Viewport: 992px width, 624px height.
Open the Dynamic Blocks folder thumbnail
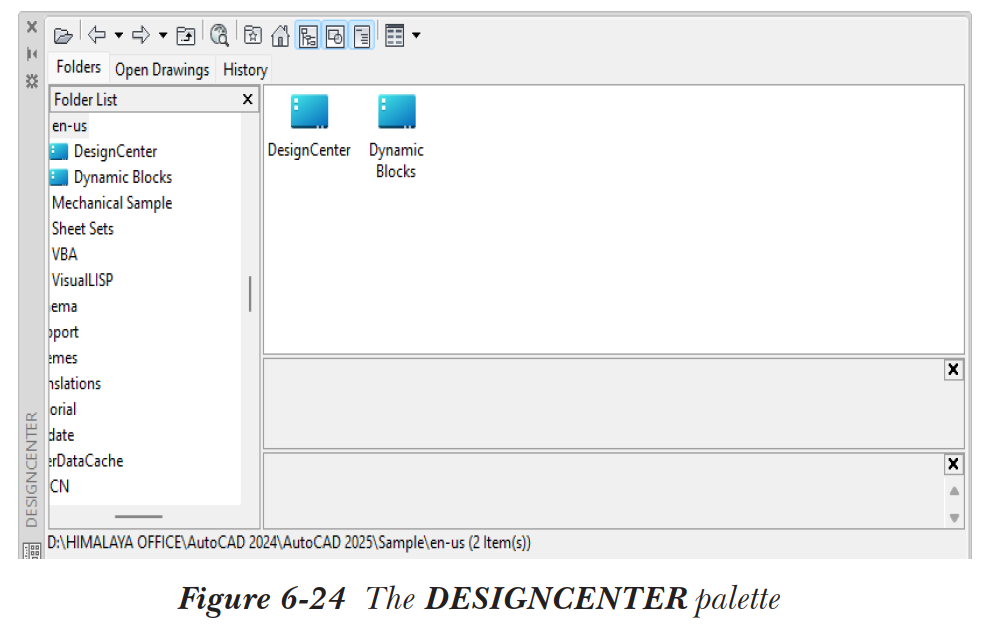396,112
